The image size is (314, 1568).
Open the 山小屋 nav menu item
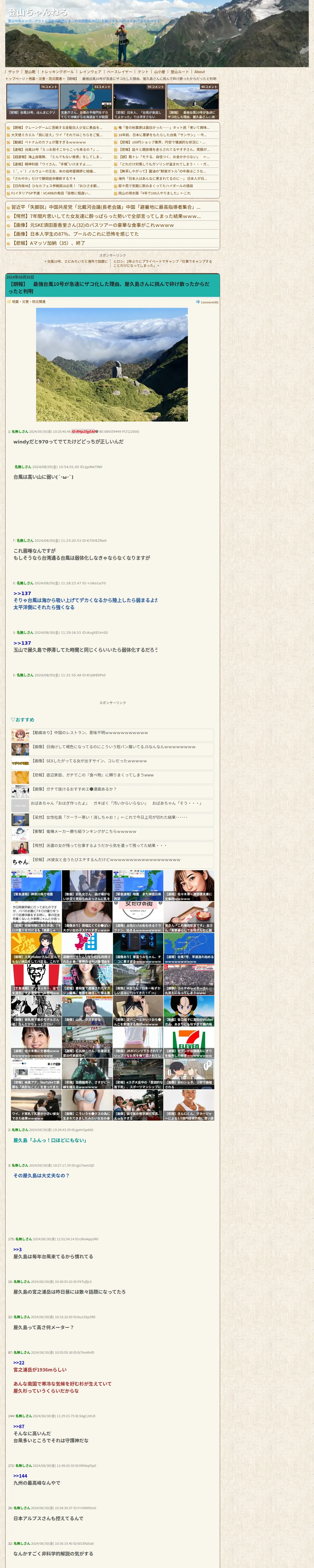click(x=160, y=72)
